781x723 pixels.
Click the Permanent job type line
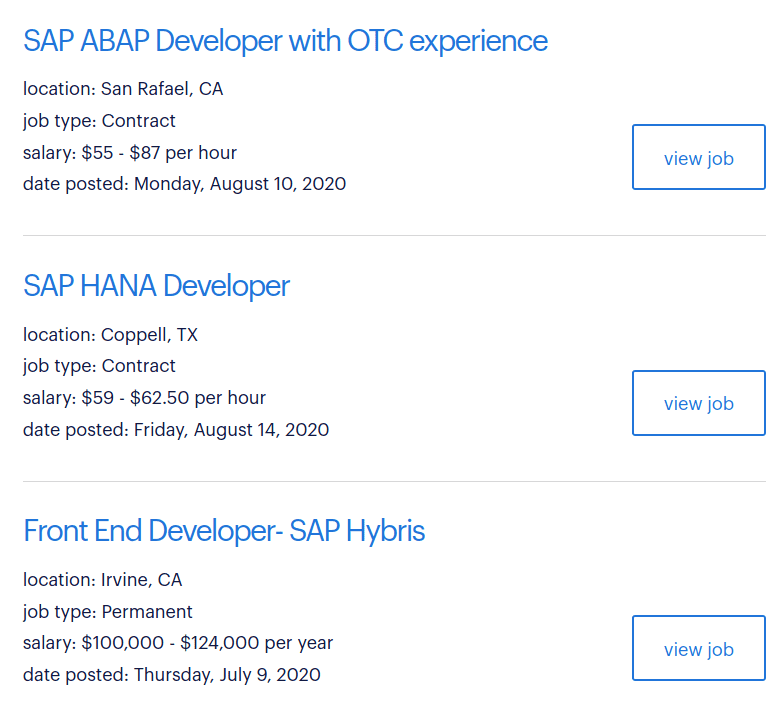[x=108, y=612]
